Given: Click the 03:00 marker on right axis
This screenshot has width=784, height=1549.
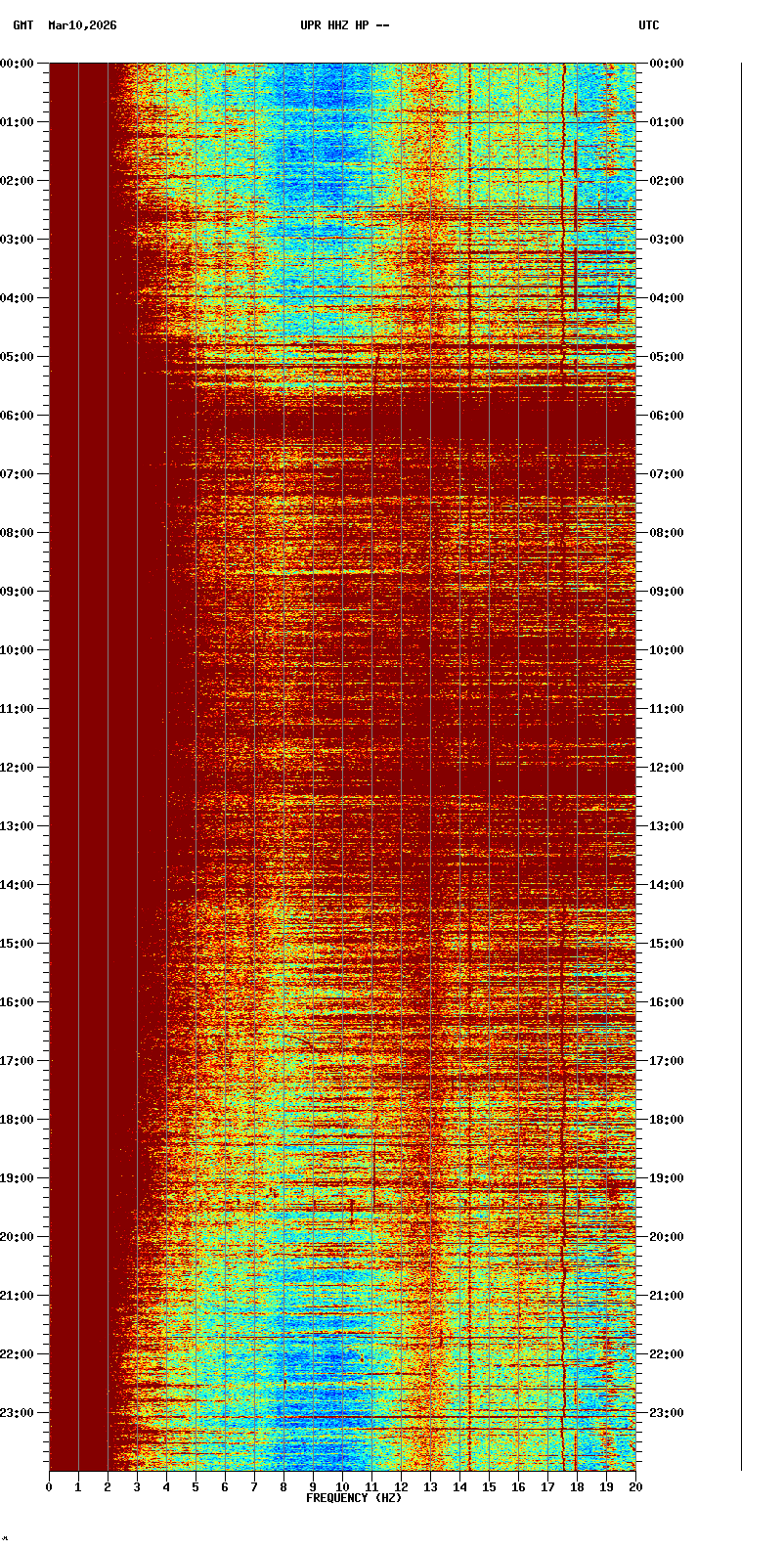Looking at the screenshot, I should click(667, 240).
